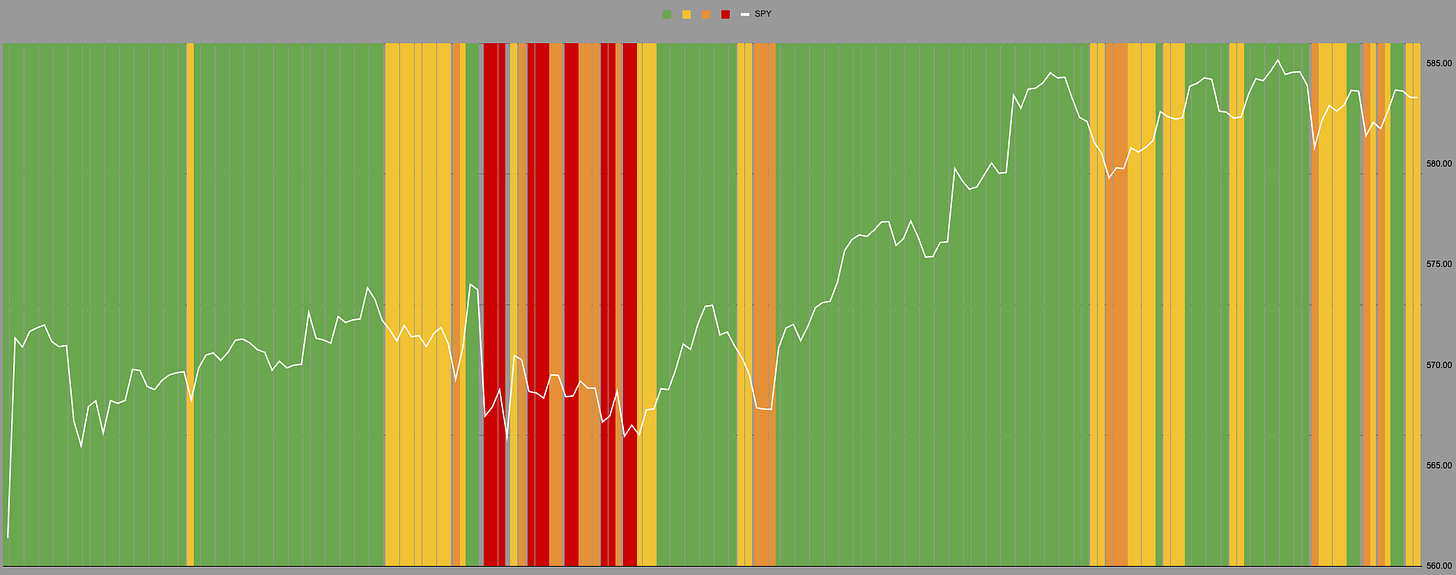Toggle the yellow series legend swatch
The height and width of the screenshot is (575, 1456).
(687, 14)
